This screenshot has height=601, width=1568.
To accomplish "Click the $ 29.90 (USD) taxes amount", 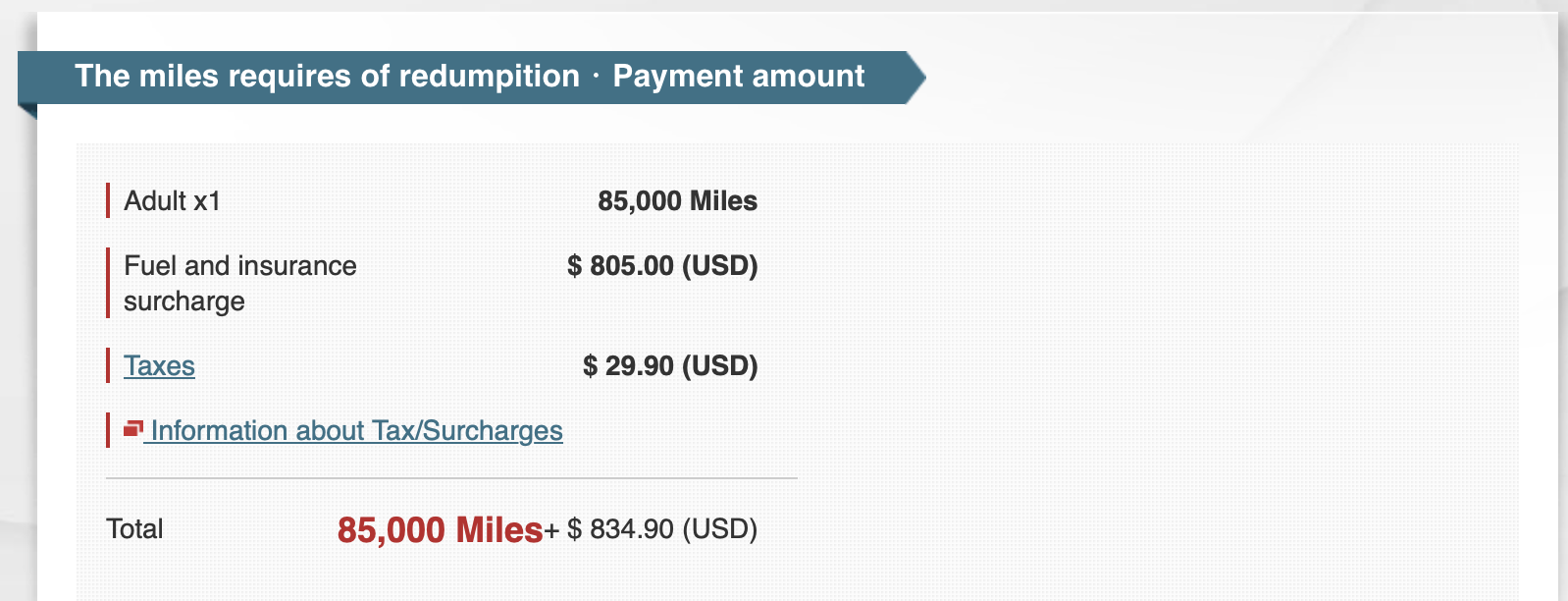I will (x=670, y=366).
